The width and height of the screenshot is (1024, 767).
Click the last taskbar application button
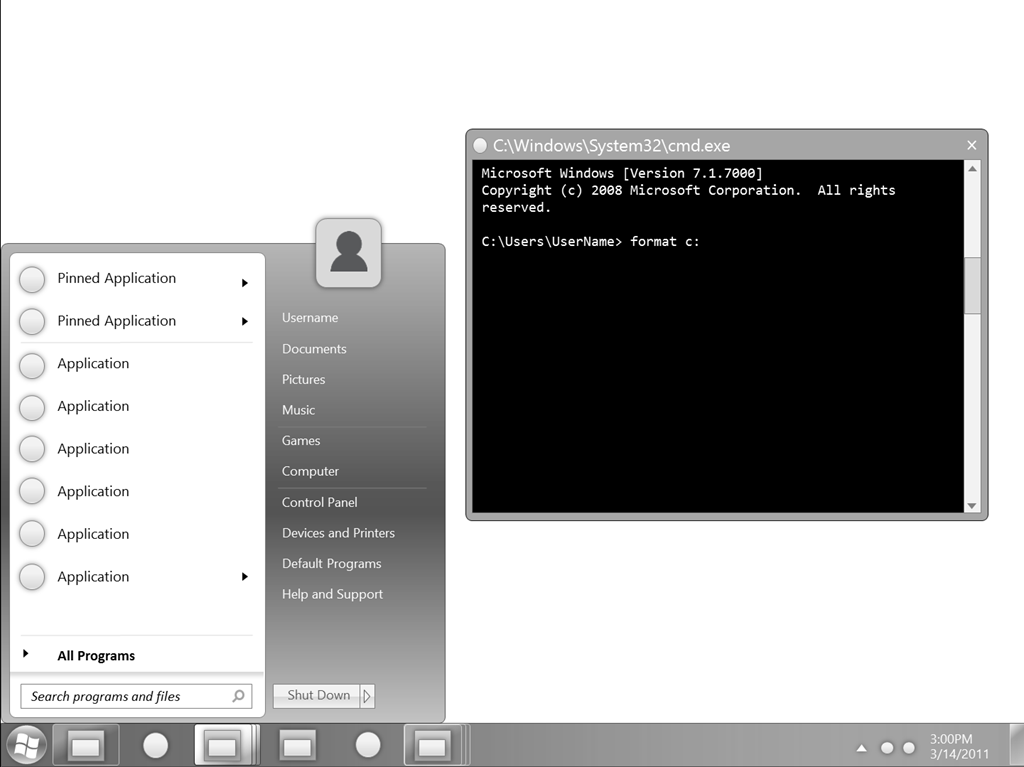point(431,745)
